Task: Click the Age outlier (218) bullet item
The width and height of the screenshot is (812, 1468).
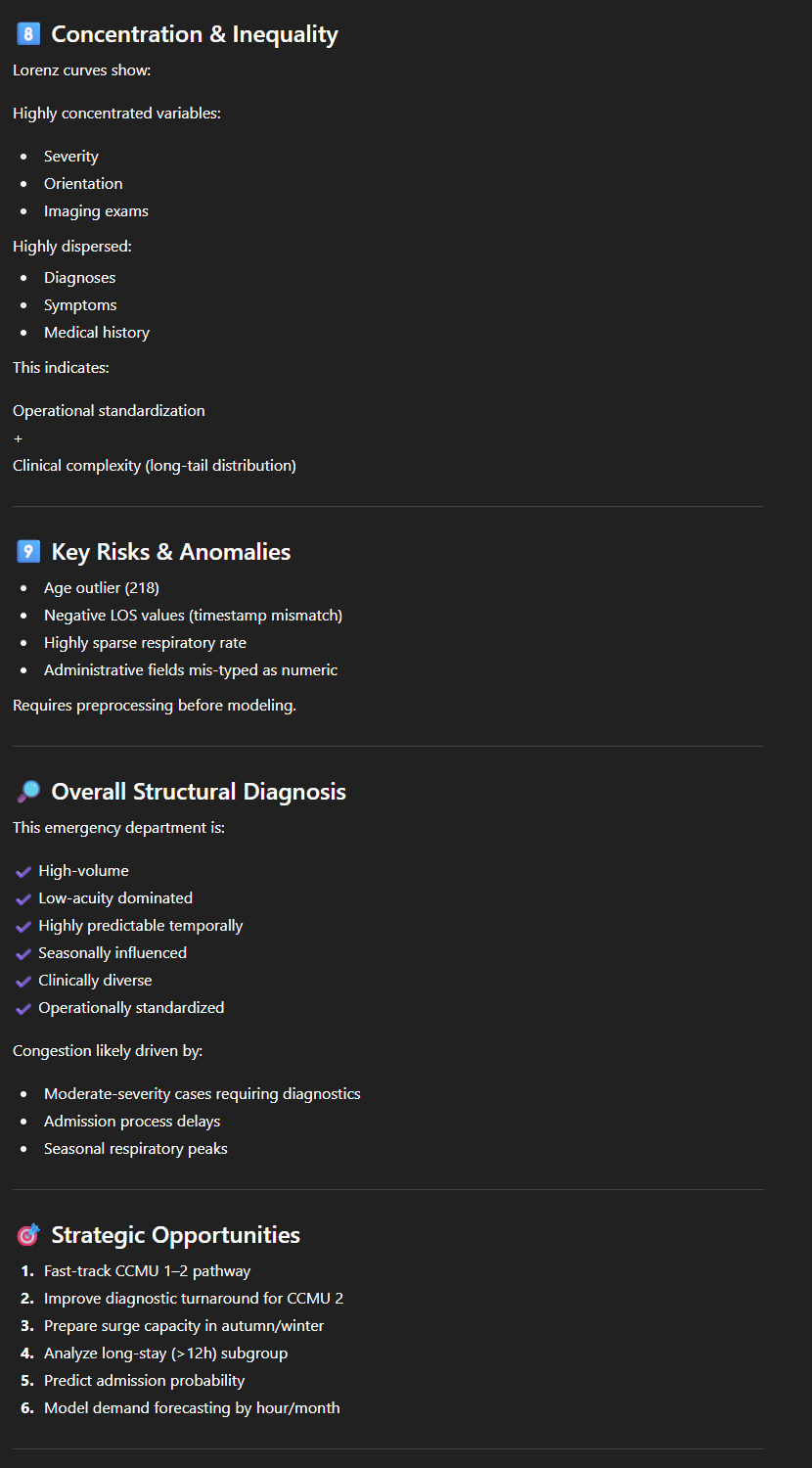Action: click(x=101, y=588)
